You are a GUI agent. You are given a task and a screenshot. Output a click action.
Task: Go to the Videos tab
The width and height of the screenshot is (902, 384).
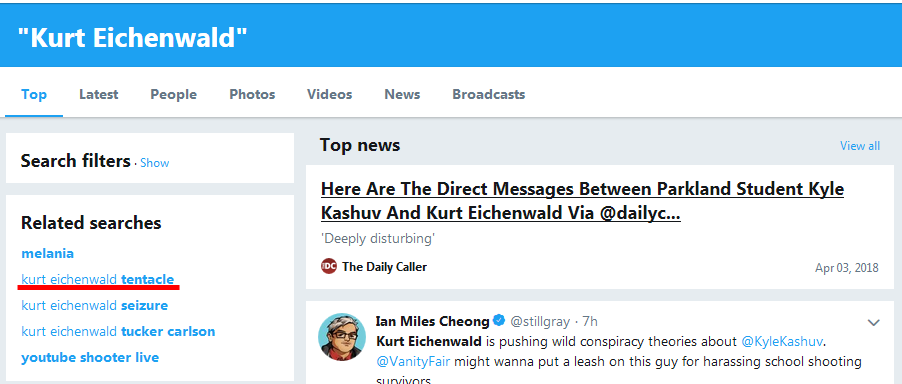click(x=330, y=94)
